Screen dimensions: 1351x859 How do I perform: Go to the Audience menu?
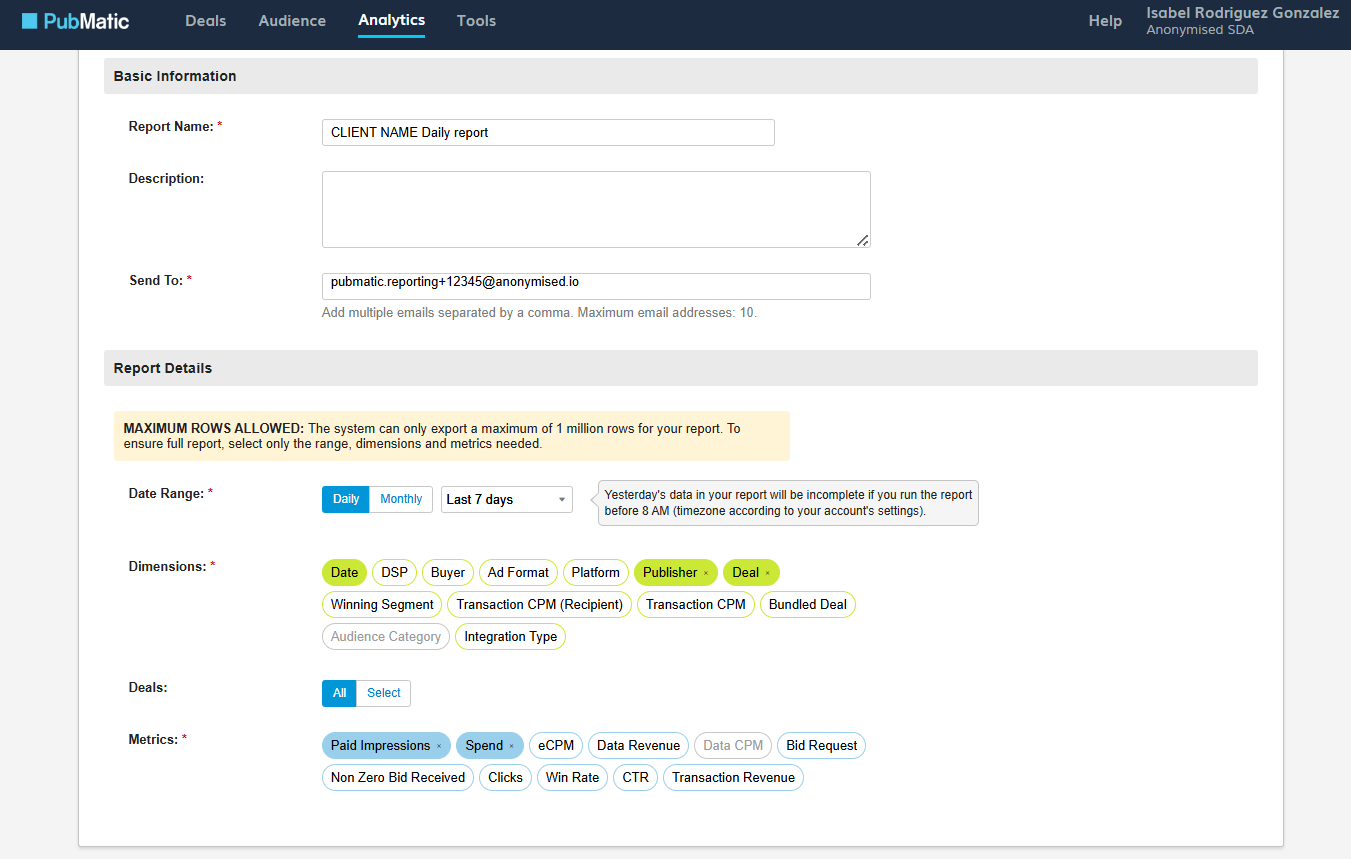click(x=292, y=21)
